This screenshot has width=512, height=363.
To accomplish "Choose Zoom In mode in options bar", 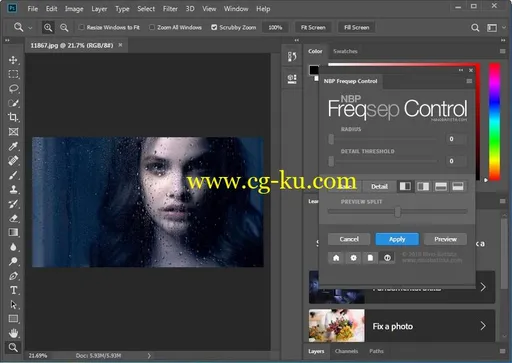I will click(48, 27).
